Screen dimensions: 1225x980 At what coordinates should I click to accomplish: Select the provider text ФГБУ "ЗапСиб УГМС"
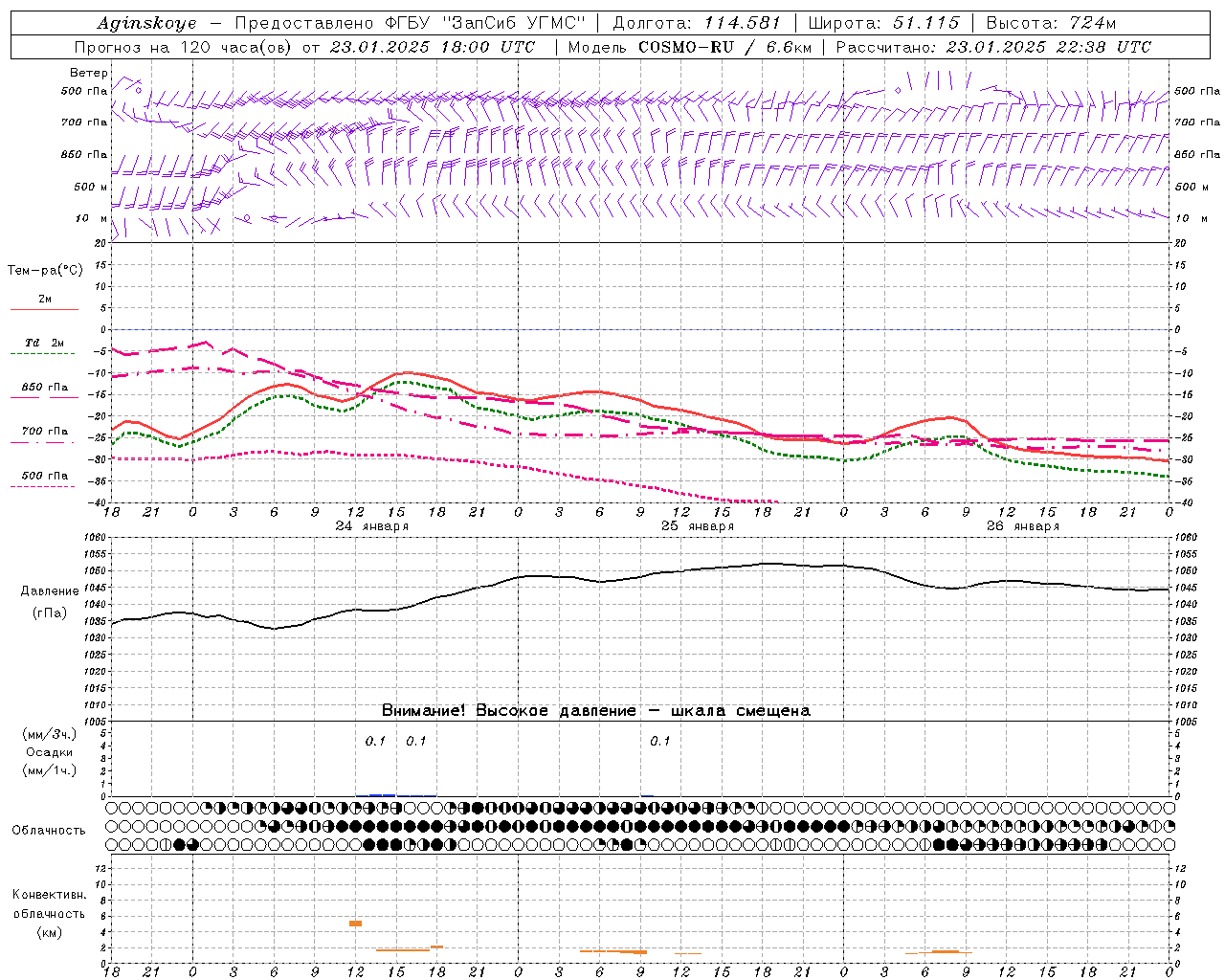(x=484, y=23)
